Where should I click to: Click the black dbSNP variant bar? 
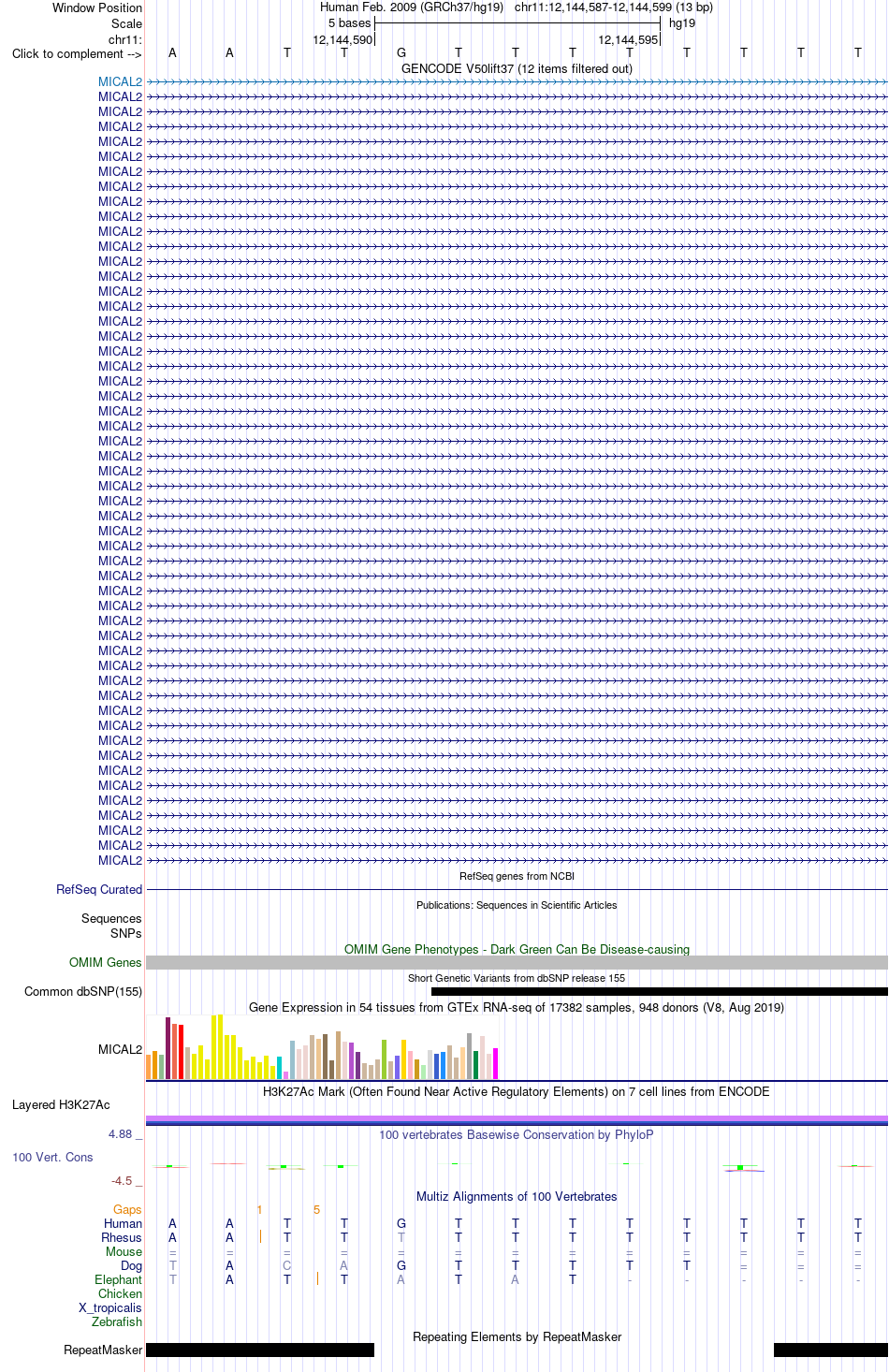[x=660, y=991]
